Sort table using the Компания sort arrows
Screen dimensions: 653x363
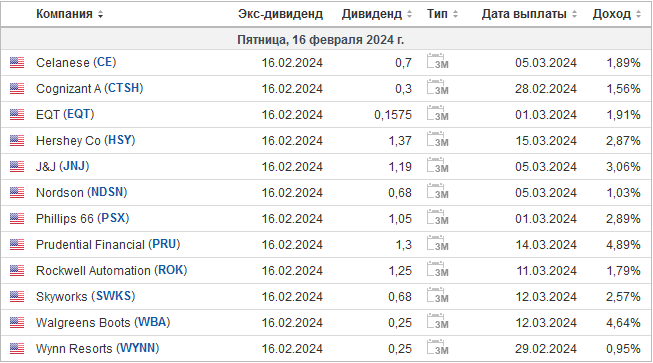point(100,15)
